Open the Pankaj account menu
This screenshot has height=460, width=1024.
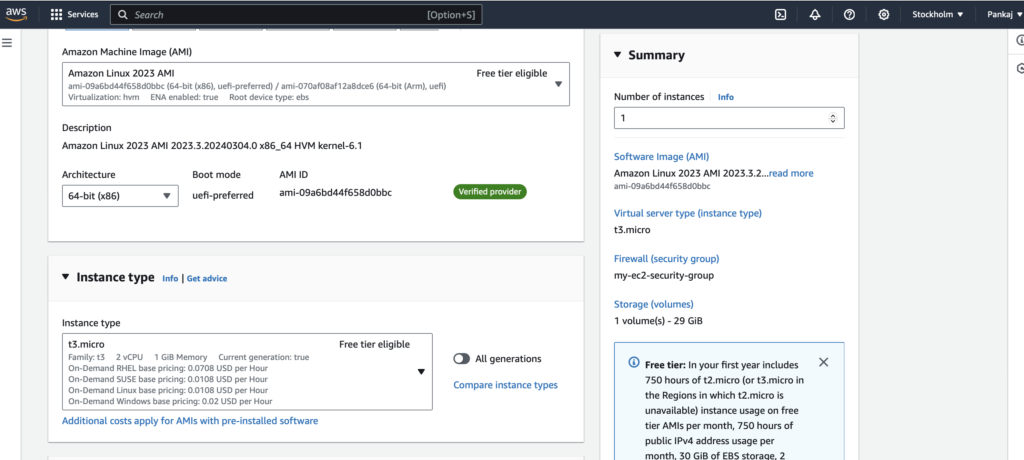point(1004,14)
